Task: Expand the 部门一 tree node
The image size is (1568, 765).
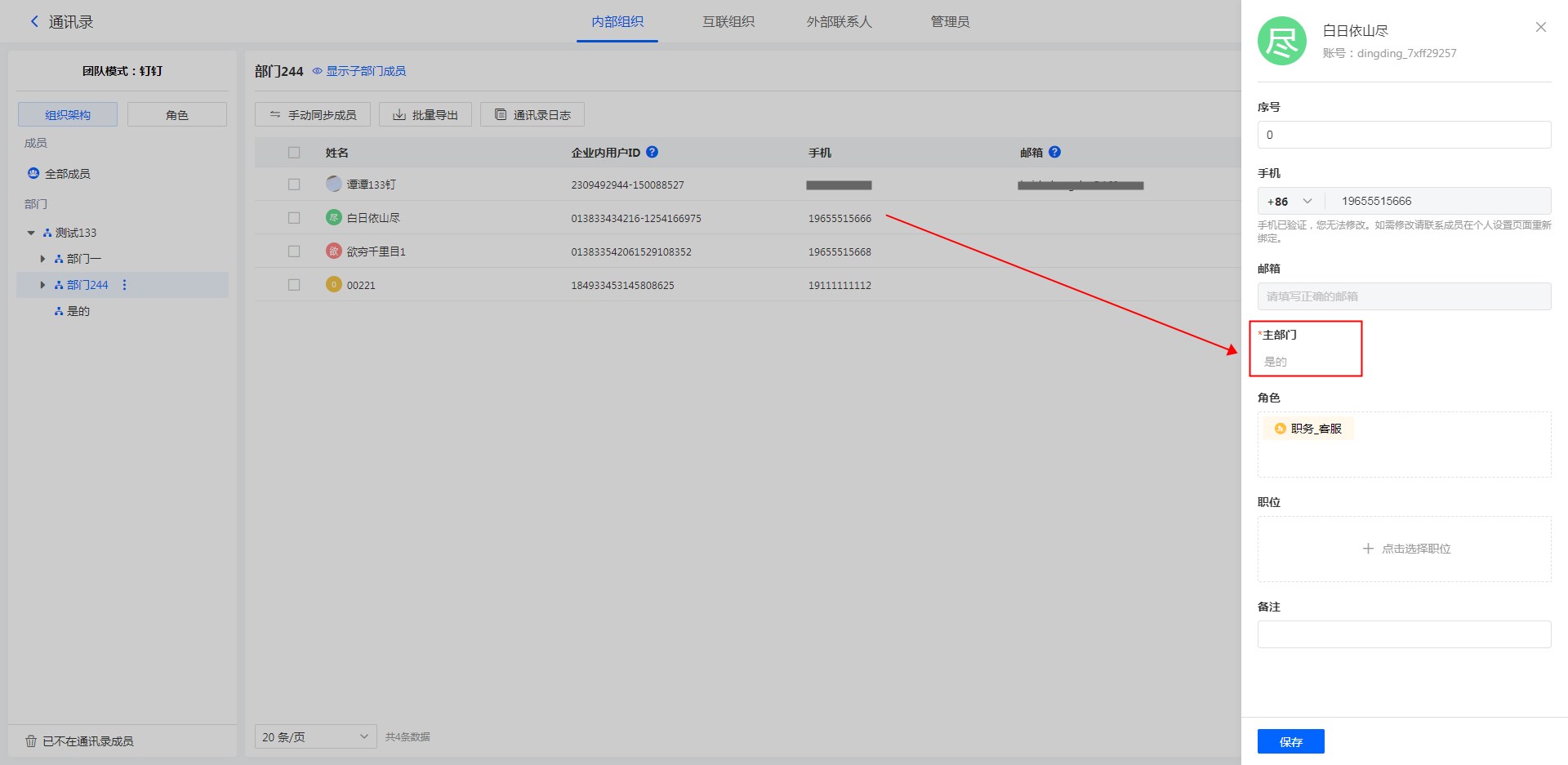Action: (42, 259)
